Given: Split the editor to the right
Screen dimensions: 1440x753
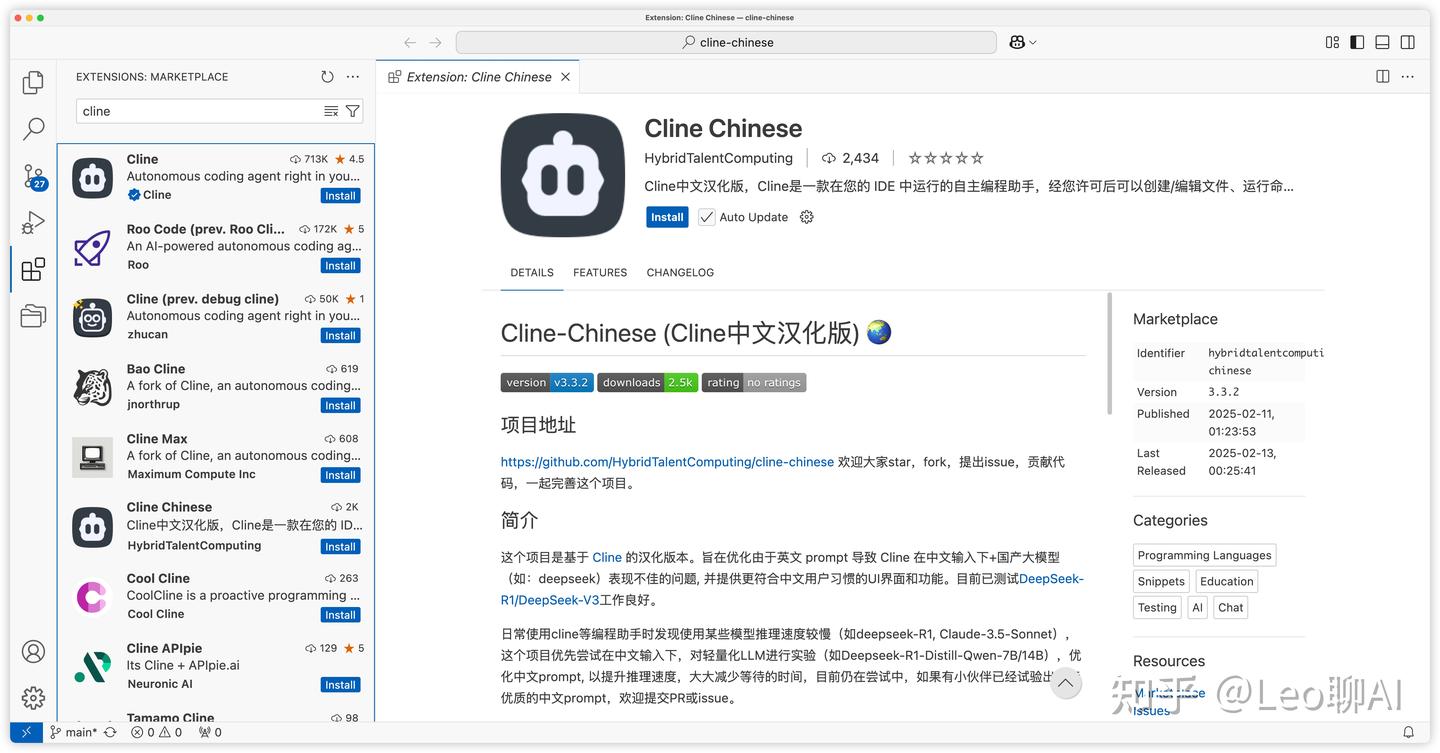Looking at the screenshot, I should point(1382,76).
